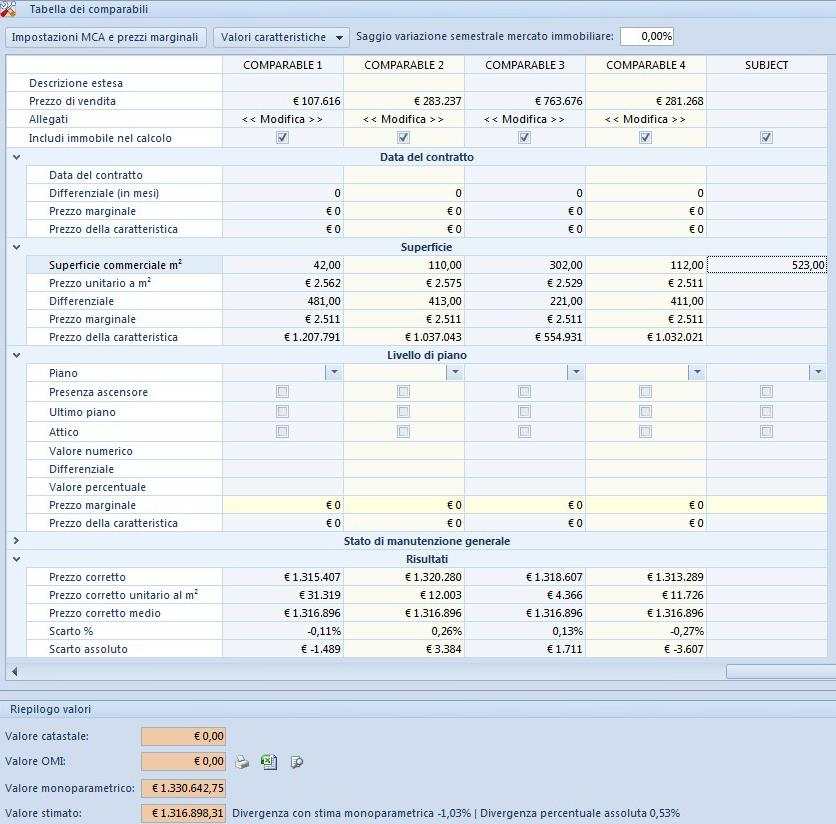The image size is (836, 824).
Task: Click the tools icon beside Tabella dei comparabili
Action: 9,9
